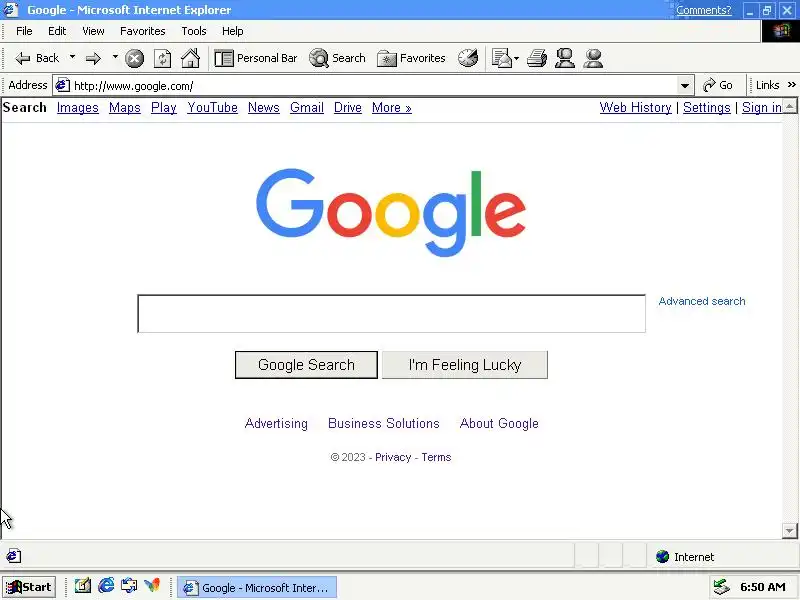
Task: Open the Tools menu
Action: pos(194,31)
